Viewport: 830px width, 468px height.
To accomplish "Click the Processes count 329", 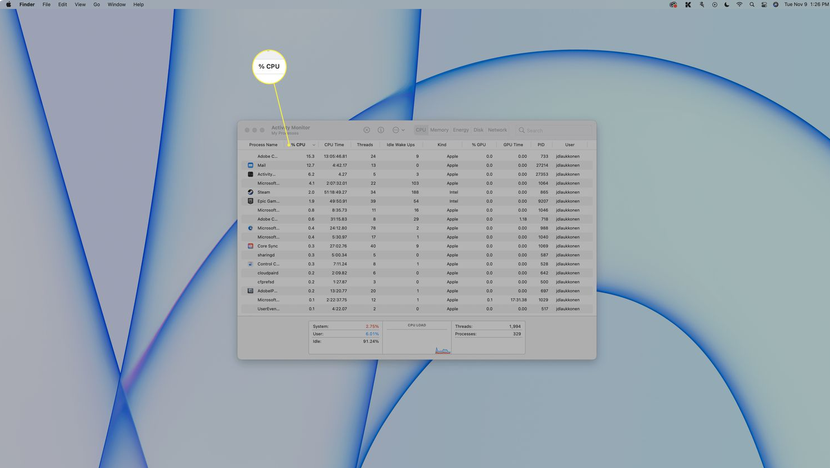I will [x=517, y=334].
